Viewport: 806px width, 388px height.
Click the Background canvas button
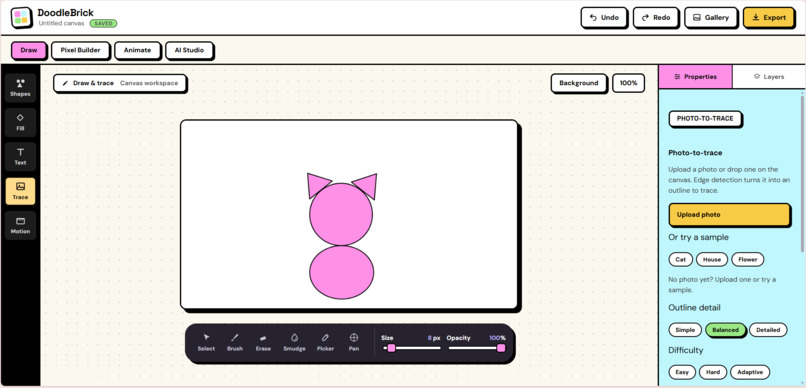click(579, 83)
